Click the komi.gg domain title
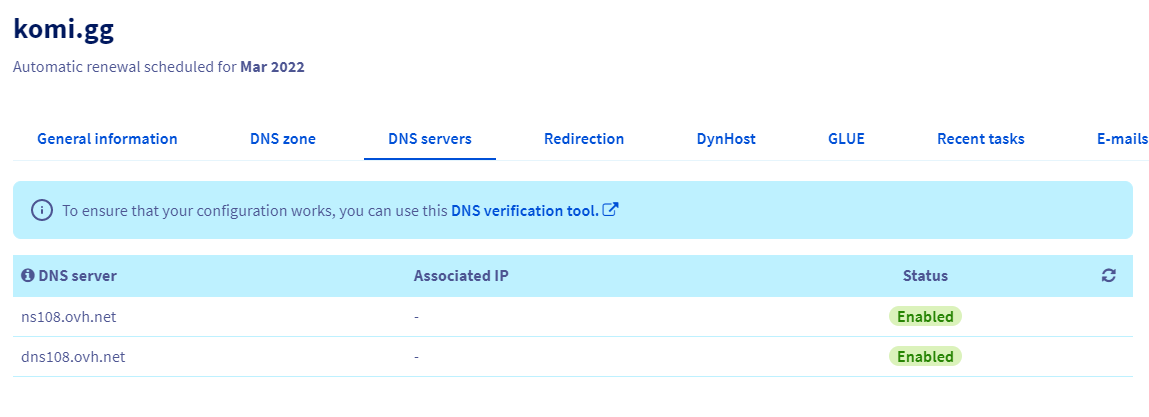This screenshot has width=1149, height=417. point(63,29)
